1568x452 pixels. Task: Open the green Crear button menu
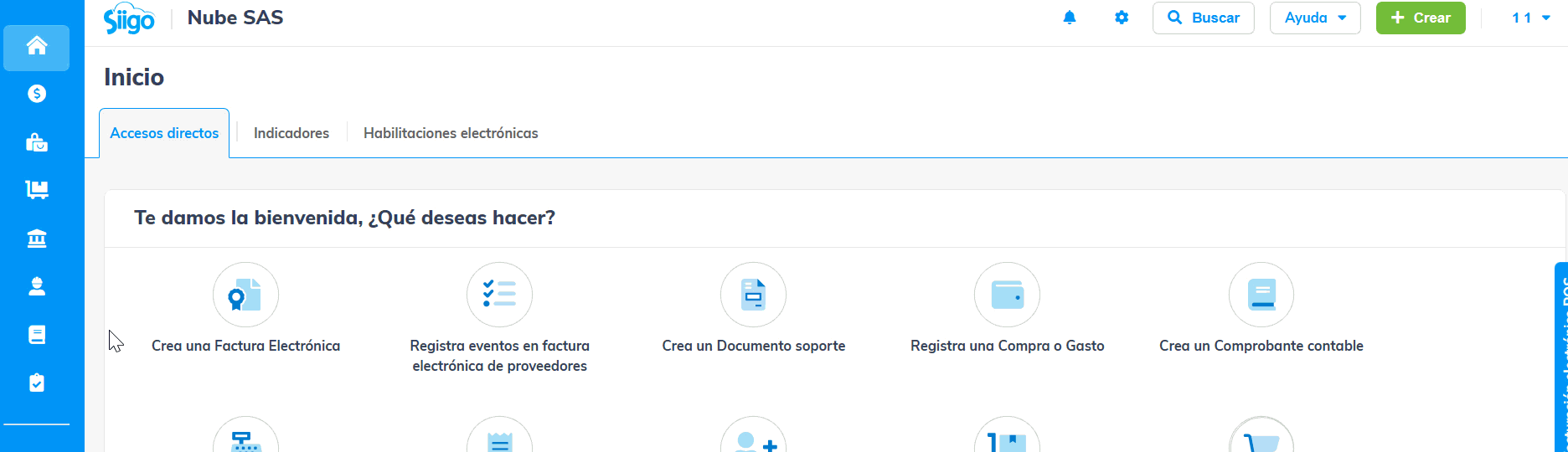tap(1421, 18)
